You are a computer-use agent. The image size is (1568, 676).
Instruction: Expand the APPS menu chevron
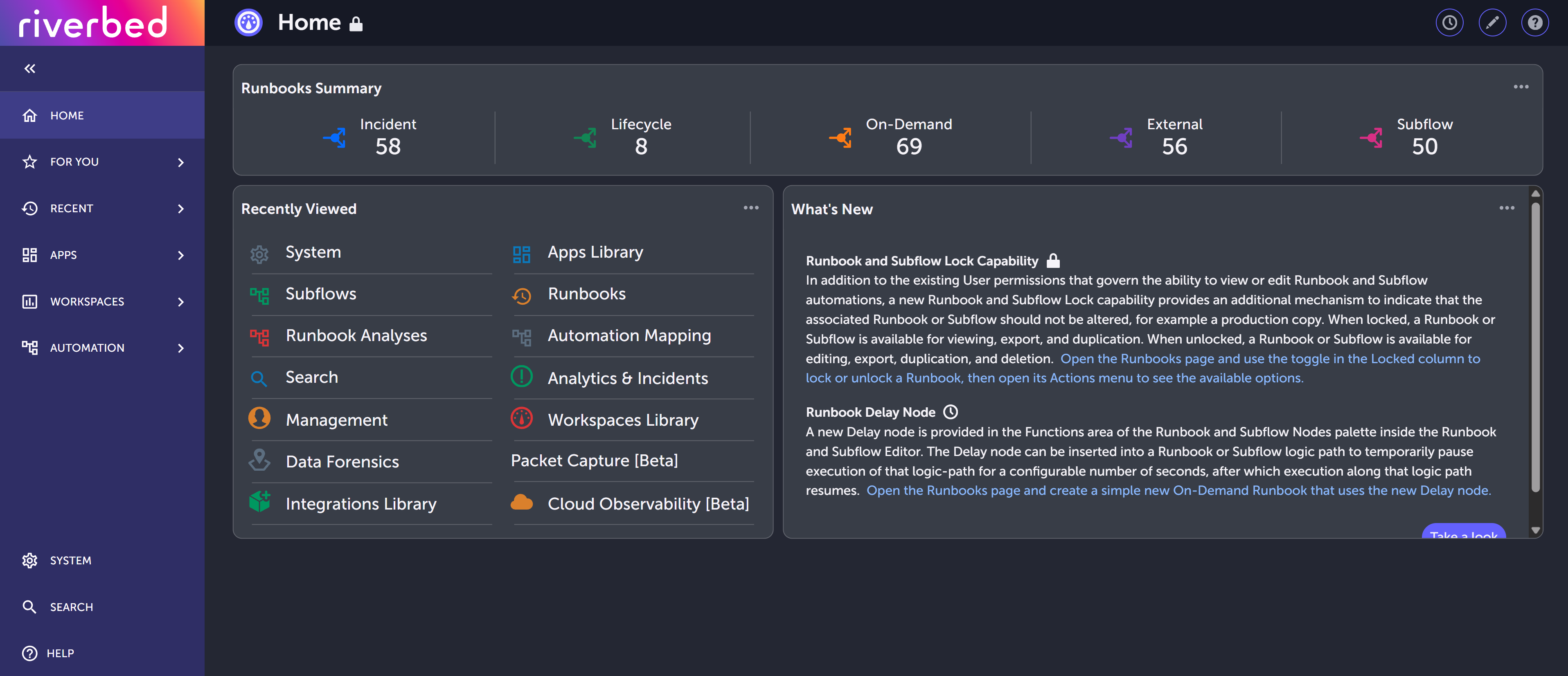coord(181,256)
